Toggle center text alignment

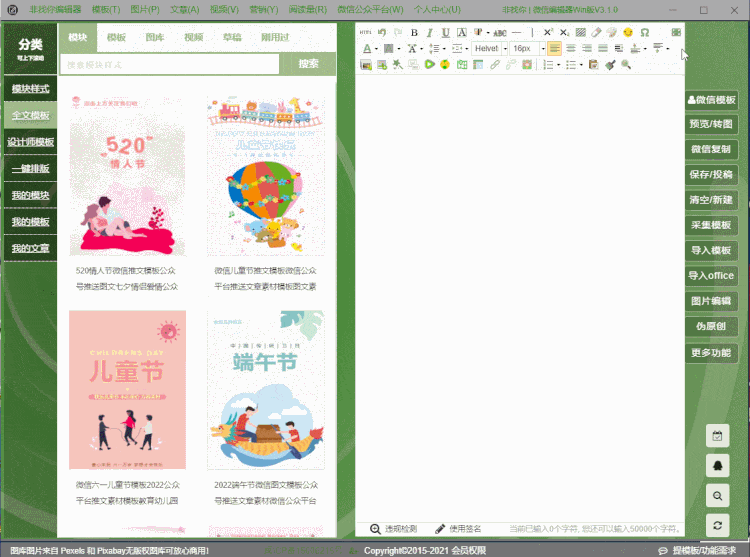coord(571,48)
